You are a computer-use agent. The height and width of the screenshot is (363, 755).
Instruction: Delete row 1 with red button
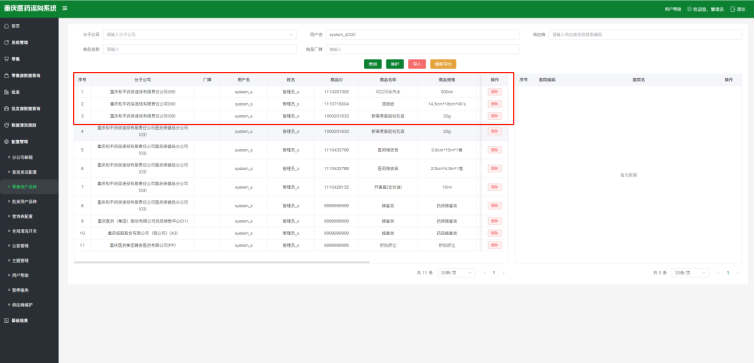coord(495,91)
